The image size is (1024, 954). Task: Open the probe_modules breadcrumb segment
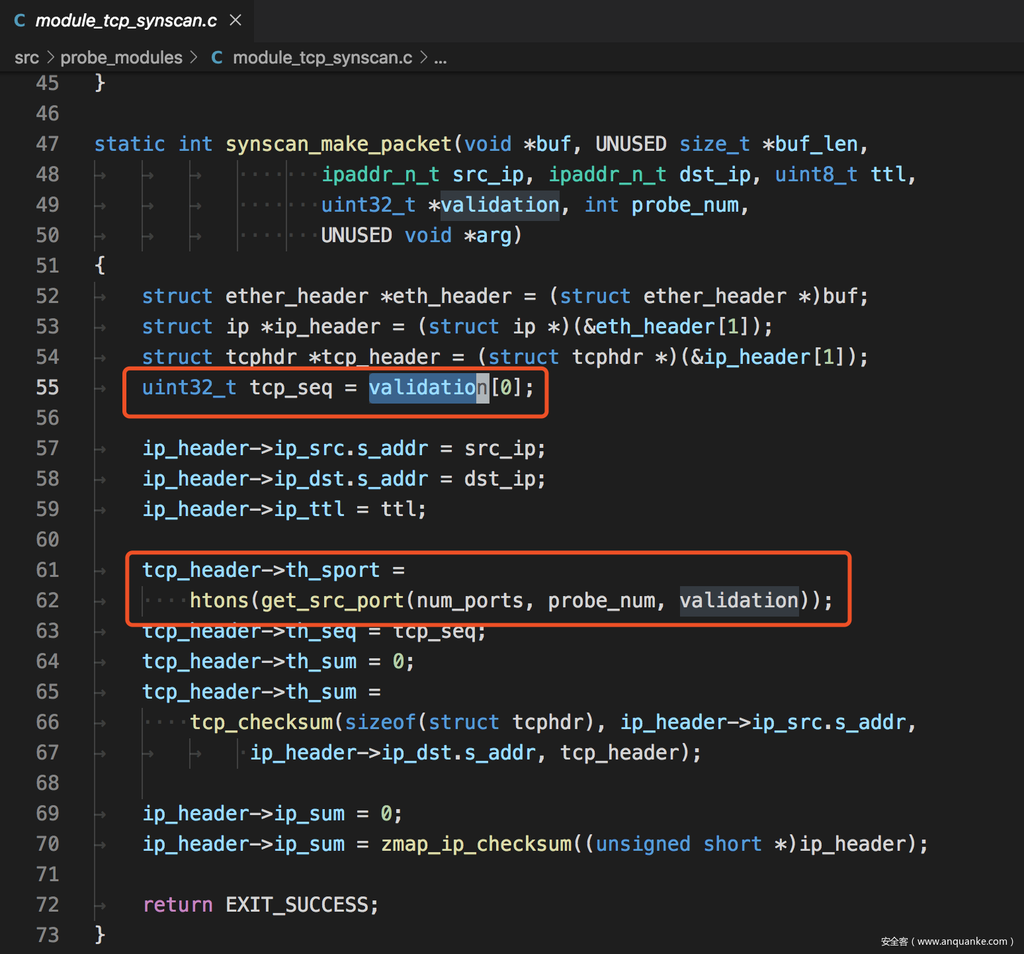[121, 58]
